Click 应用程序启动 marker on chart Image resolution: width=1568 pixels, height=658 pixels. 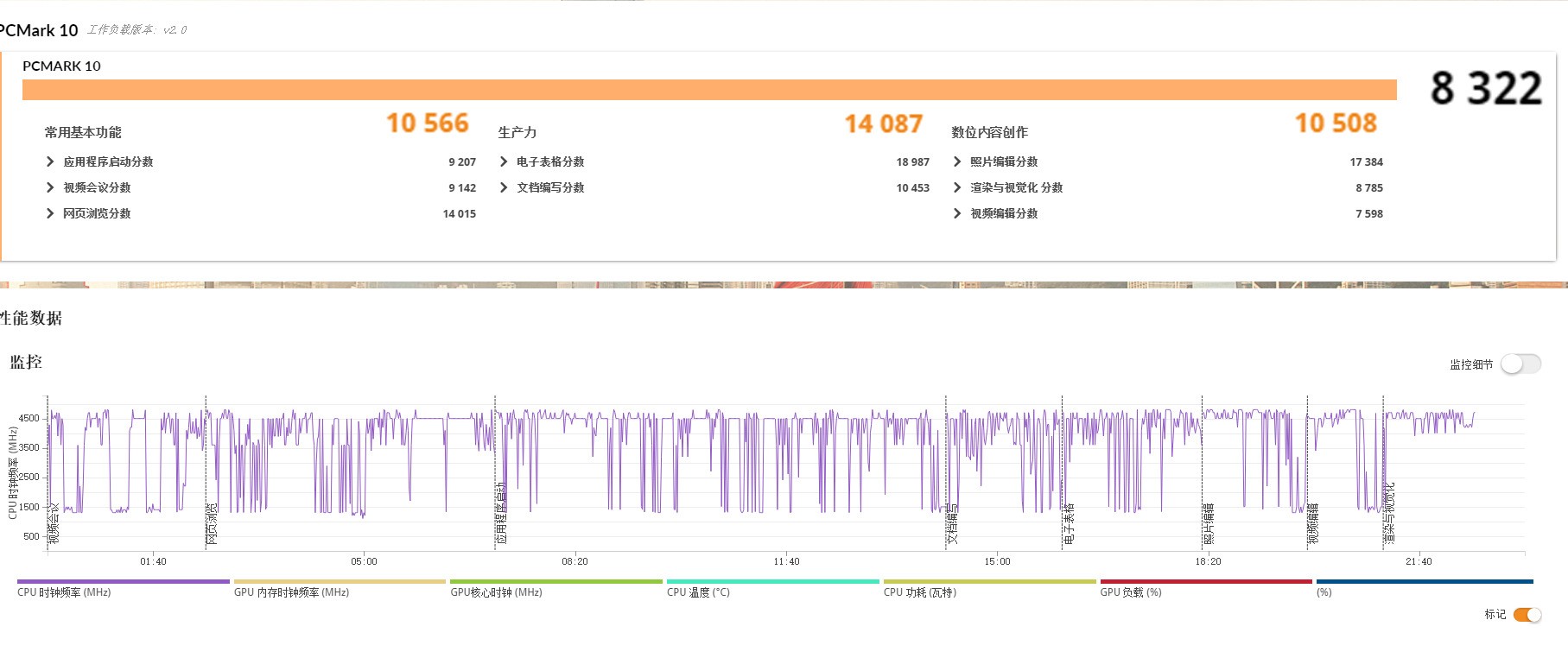tap(502, 513)
